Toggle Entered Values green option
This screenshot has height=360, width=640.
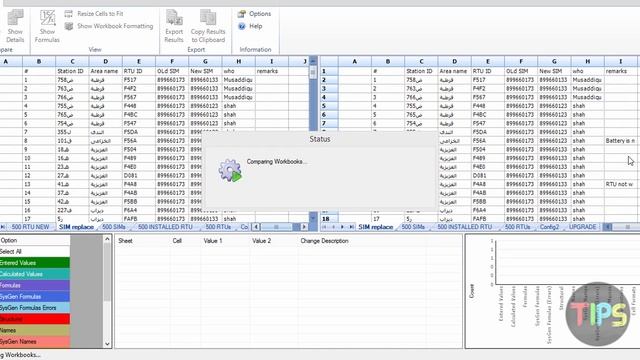click(35, 263)
